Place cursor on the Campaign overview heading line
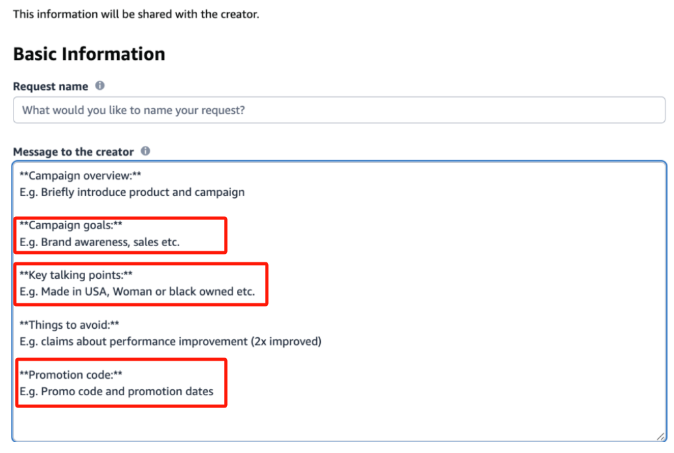Image resolution: width=674 pixels, height=453 pixels. [80, 176]
